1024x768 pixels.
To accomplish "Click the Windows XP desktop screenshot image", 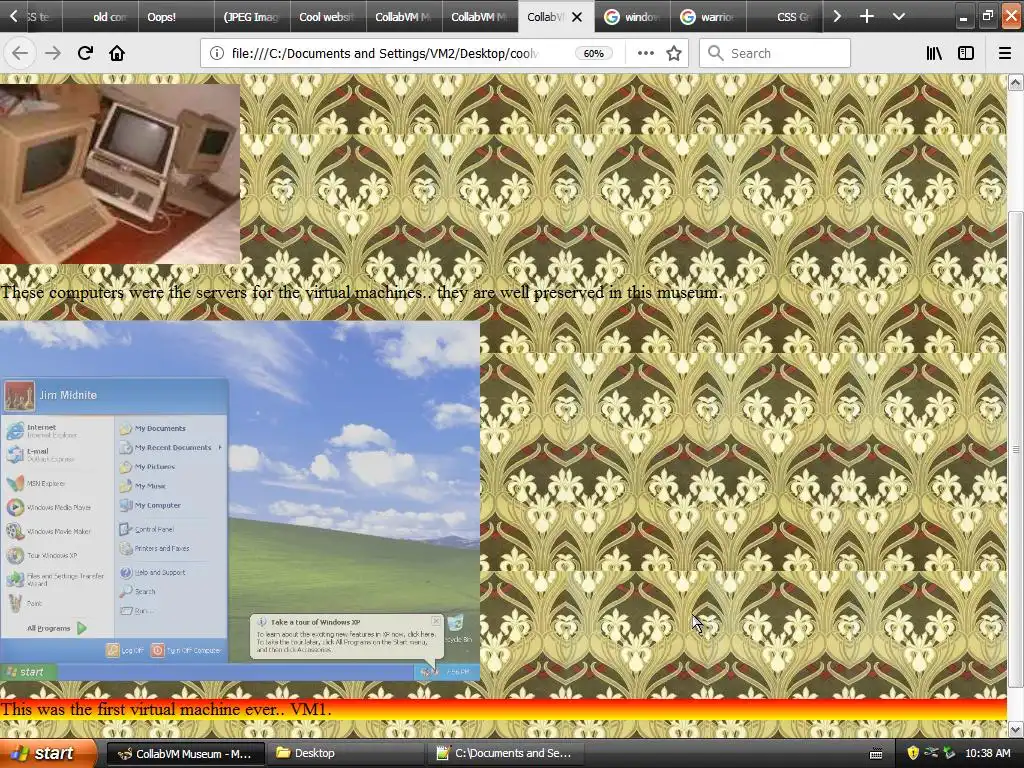I will point(240,501).
